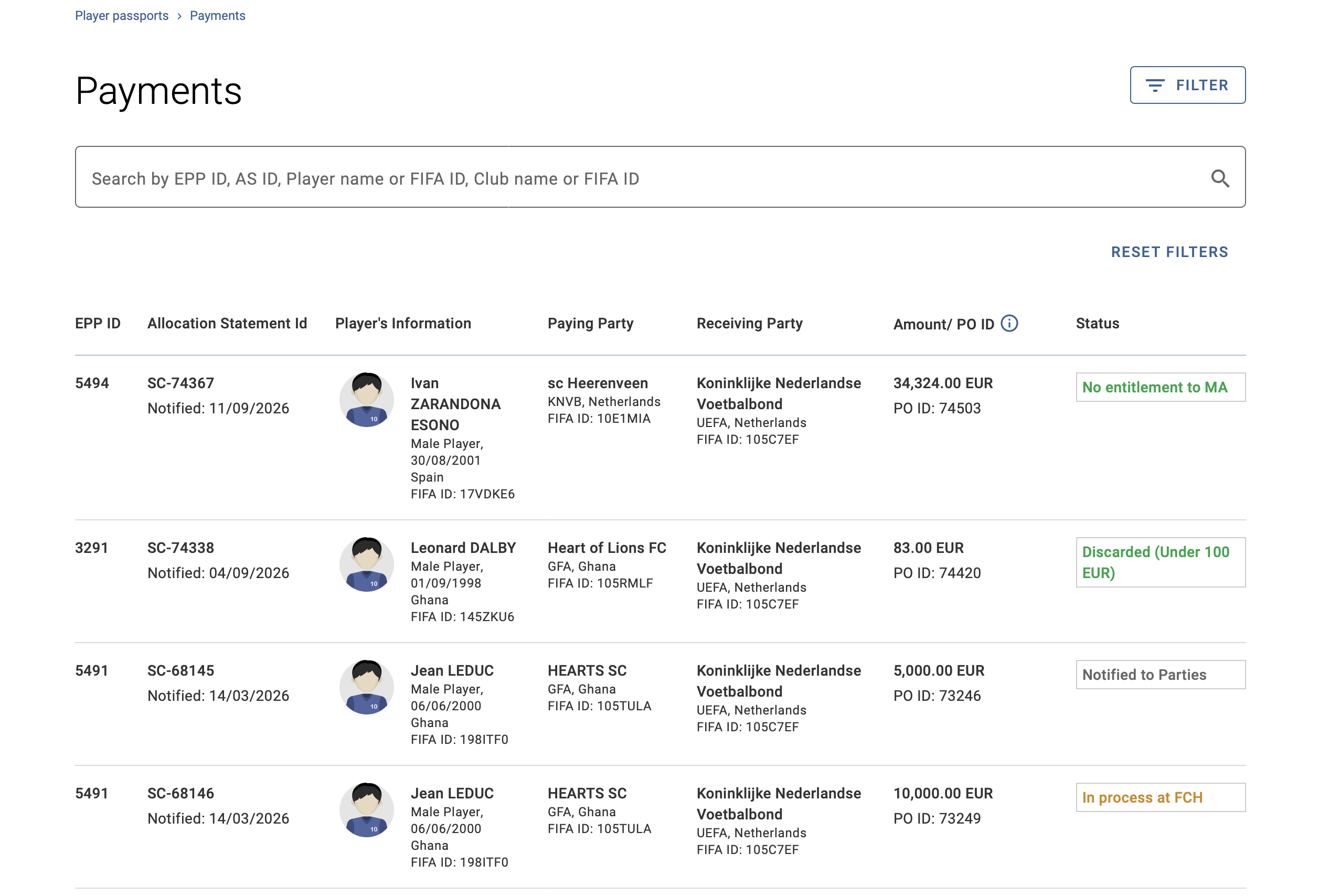This screenshot has height=896, width=1319.
Task: Select the Notified to Parties status
Action: pyautogui.click(x=1161, y=675)
